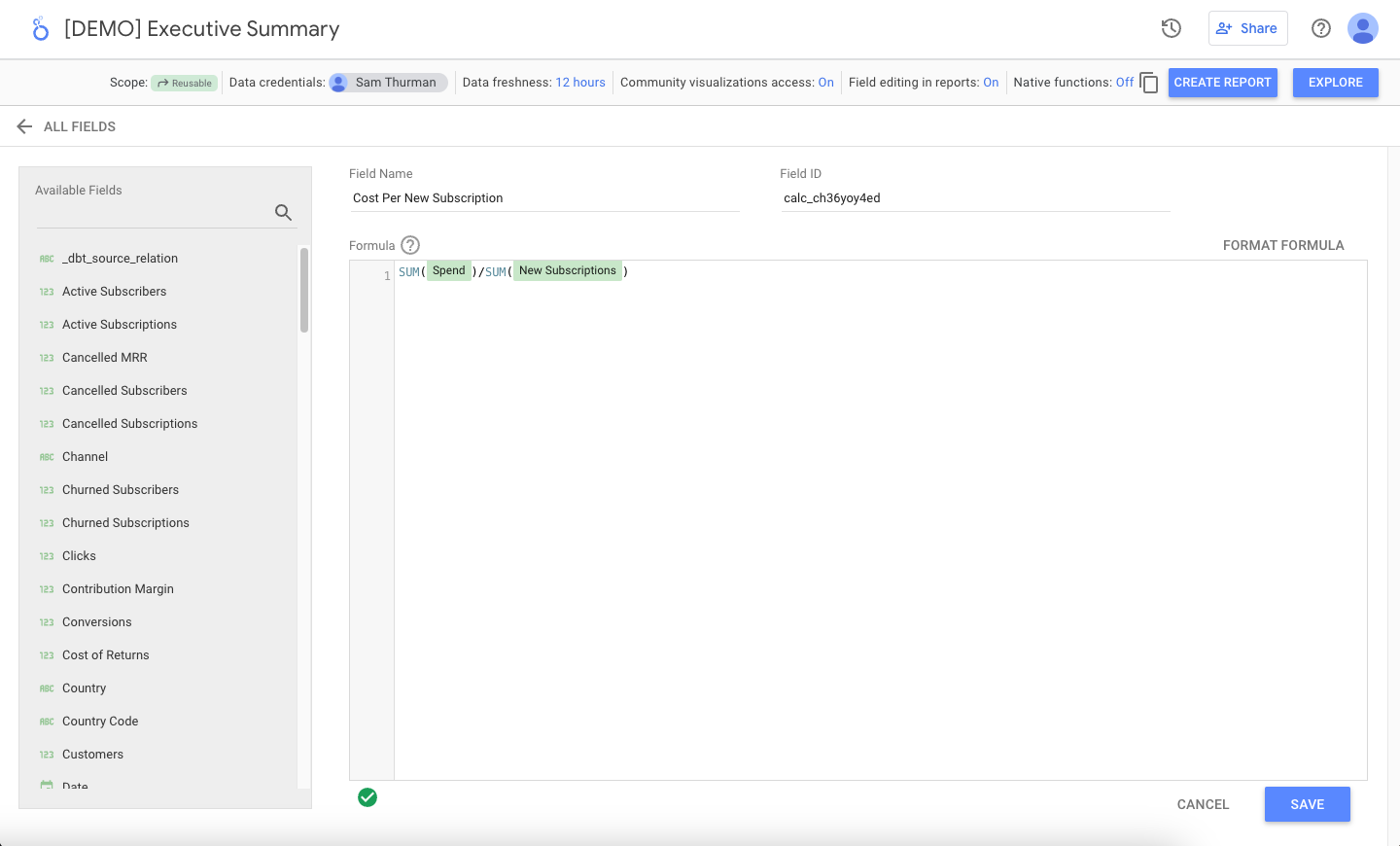Click the green formula valid checkmark
Screen dimensions: 1400x846
[x=367, y=797]
